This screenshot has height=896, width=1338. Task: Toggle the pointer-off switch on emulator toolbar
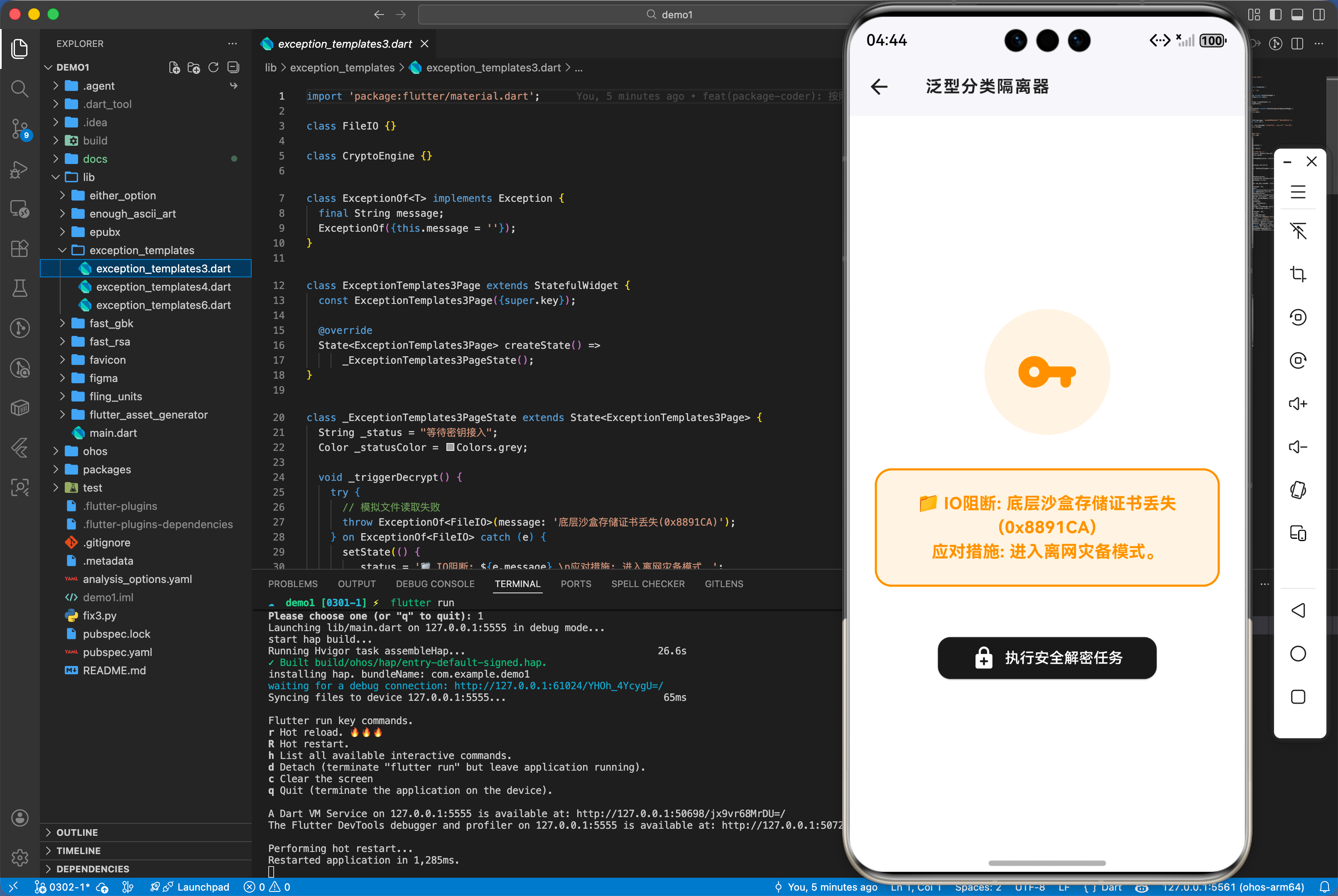1298,231
